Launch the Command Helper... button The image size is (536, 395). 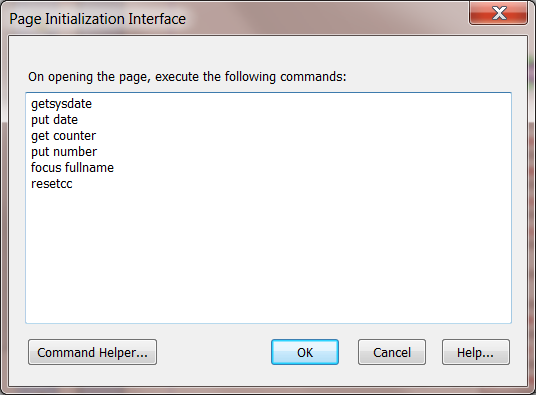point(92,352)
